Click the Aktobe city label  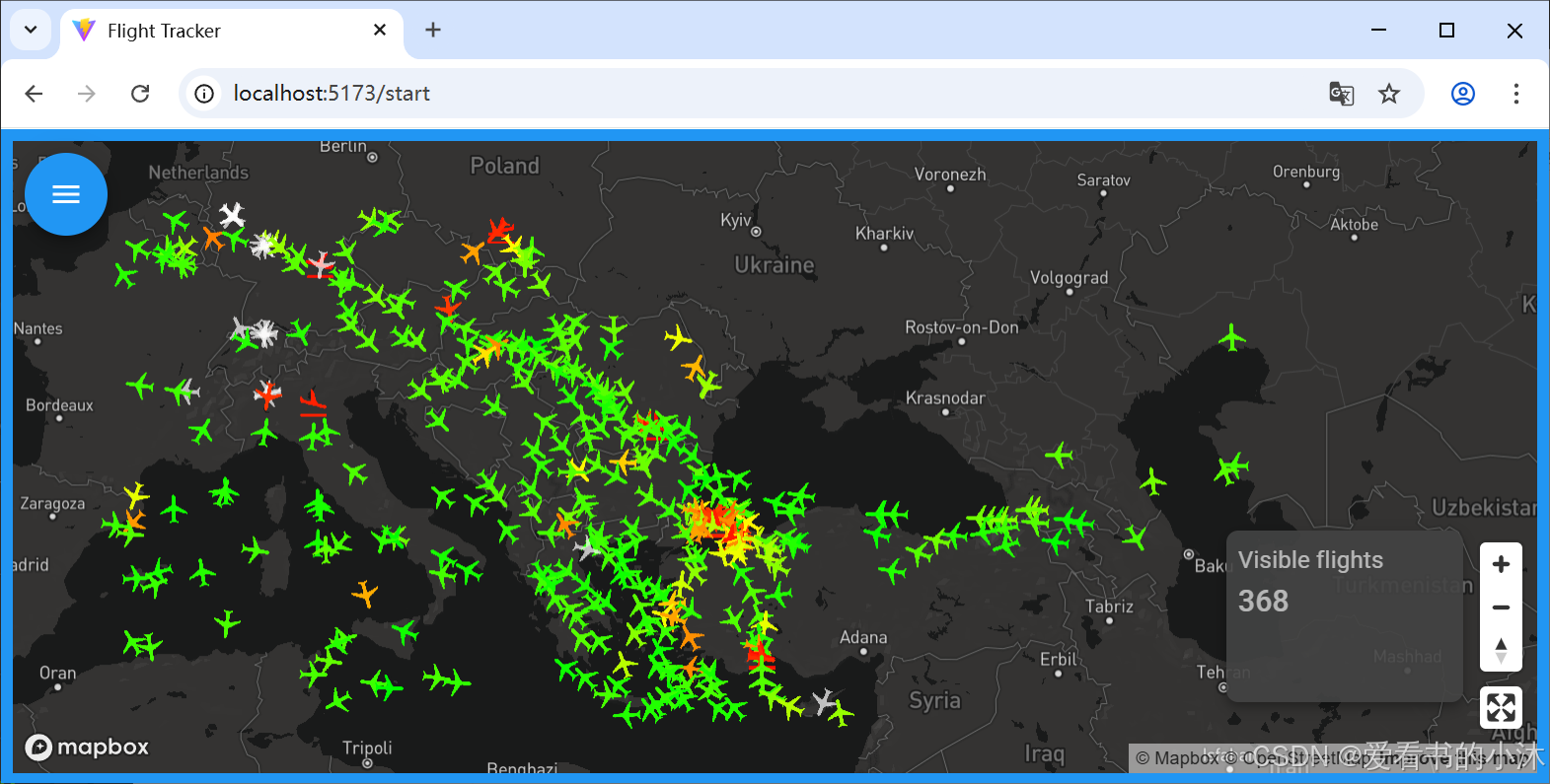coord(1354,225)
